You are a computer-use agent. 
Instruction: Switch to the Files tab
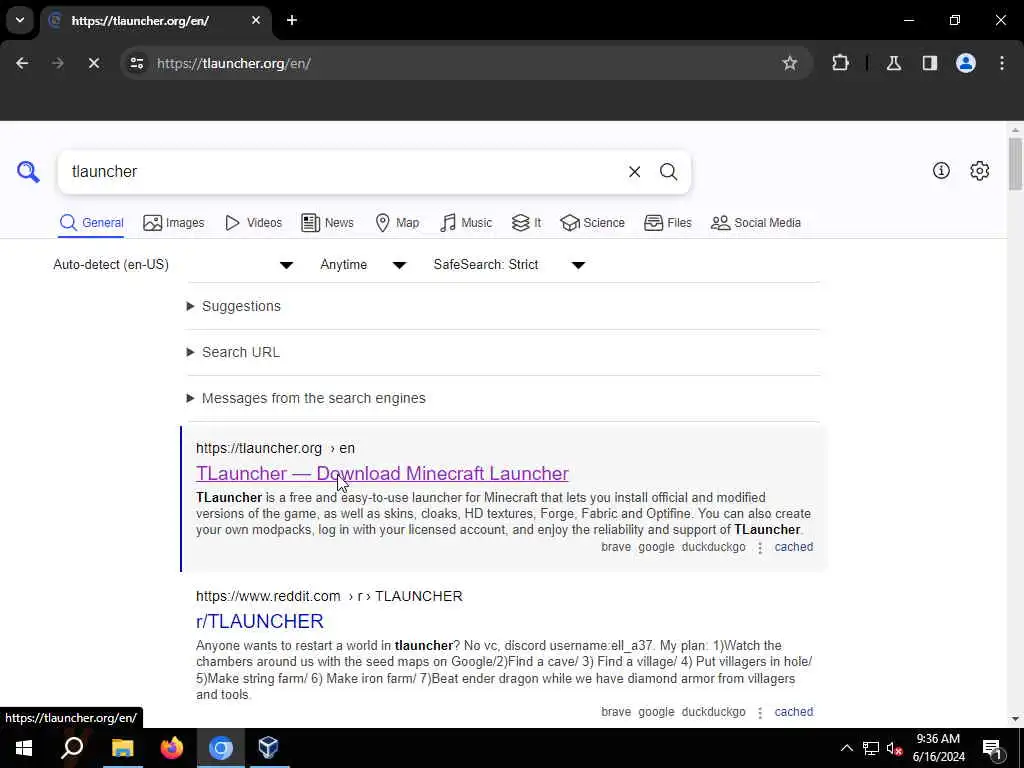click(x=667, y=223)
